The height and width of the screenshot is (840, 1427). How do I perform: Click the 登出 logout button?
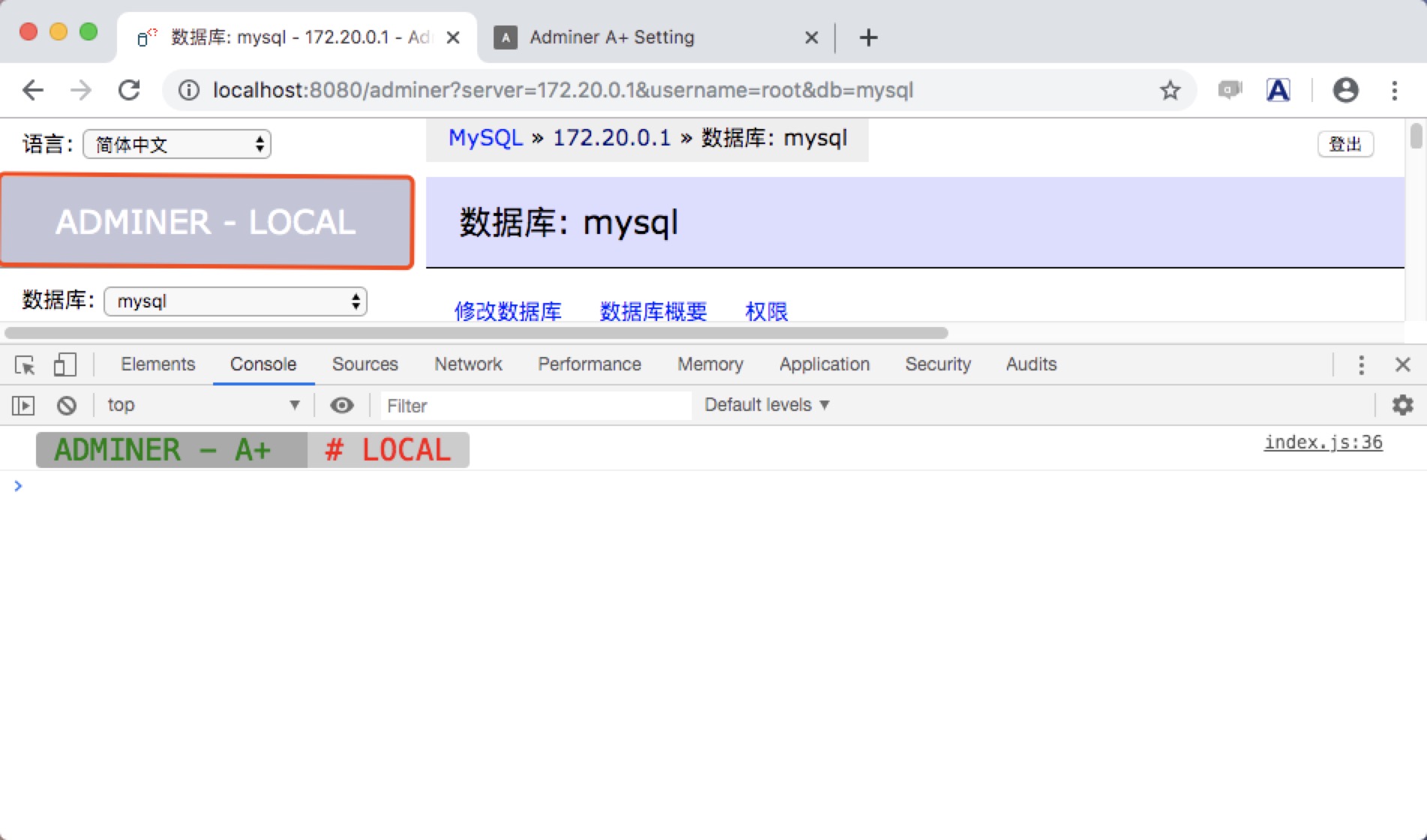point(1344,144)
